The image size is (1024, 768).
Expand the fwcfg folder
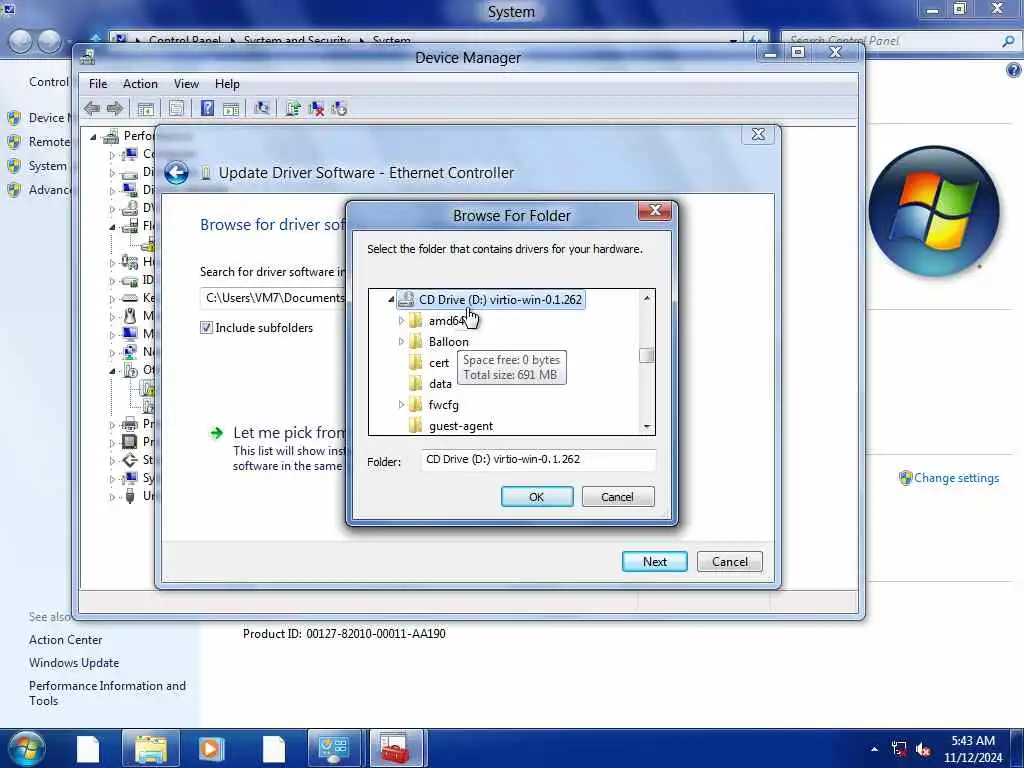[401, 405]
